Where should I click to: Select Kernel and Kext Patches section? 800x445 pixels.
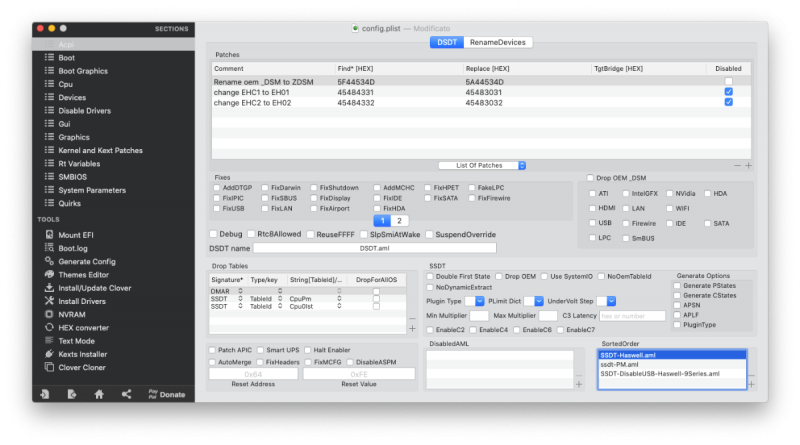[x=100, y=150]
